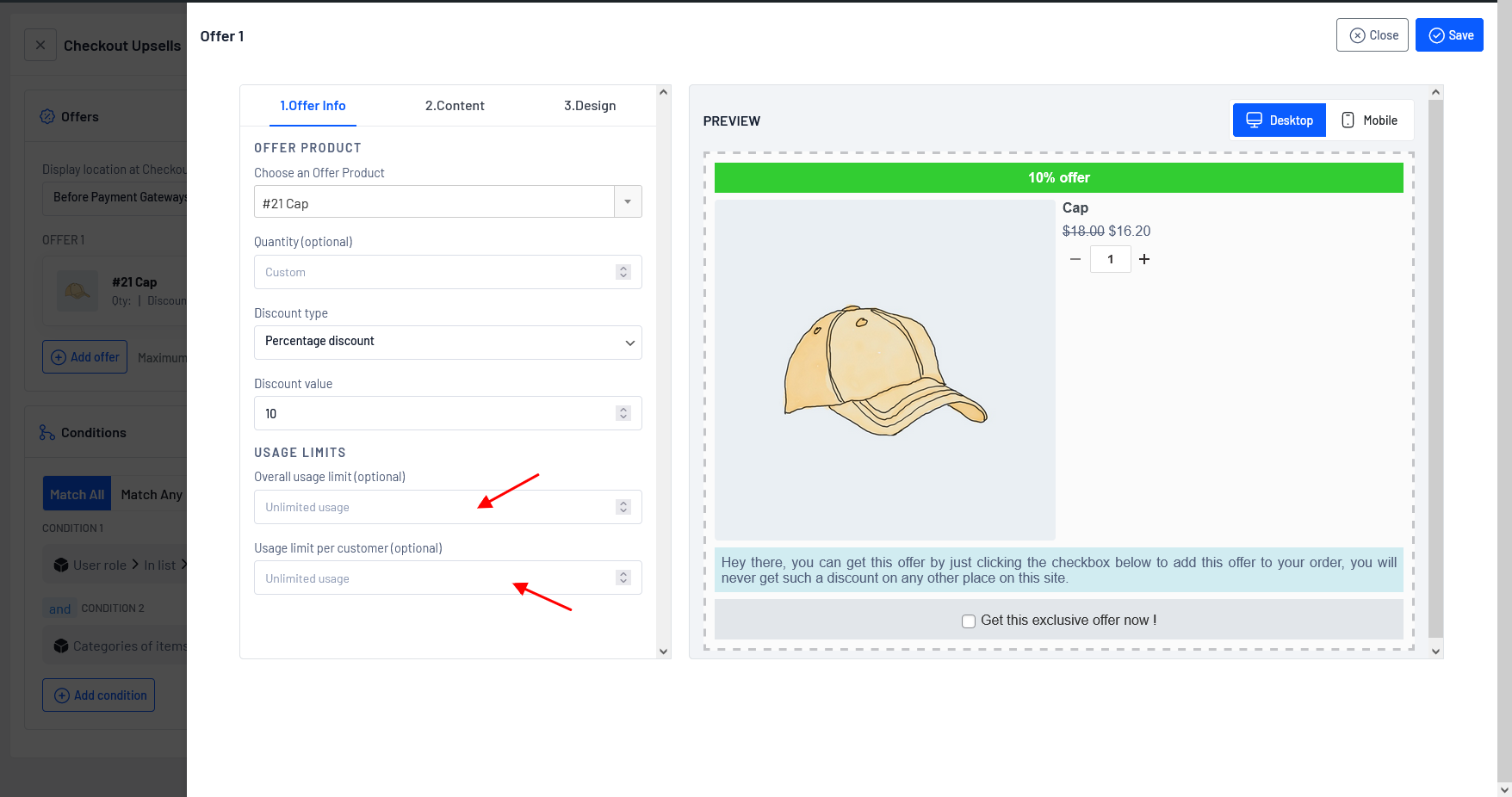Click the Quantity field spinner arrows
The height and width of the screenshot is (797, 1512).
(x=623, y=272)
